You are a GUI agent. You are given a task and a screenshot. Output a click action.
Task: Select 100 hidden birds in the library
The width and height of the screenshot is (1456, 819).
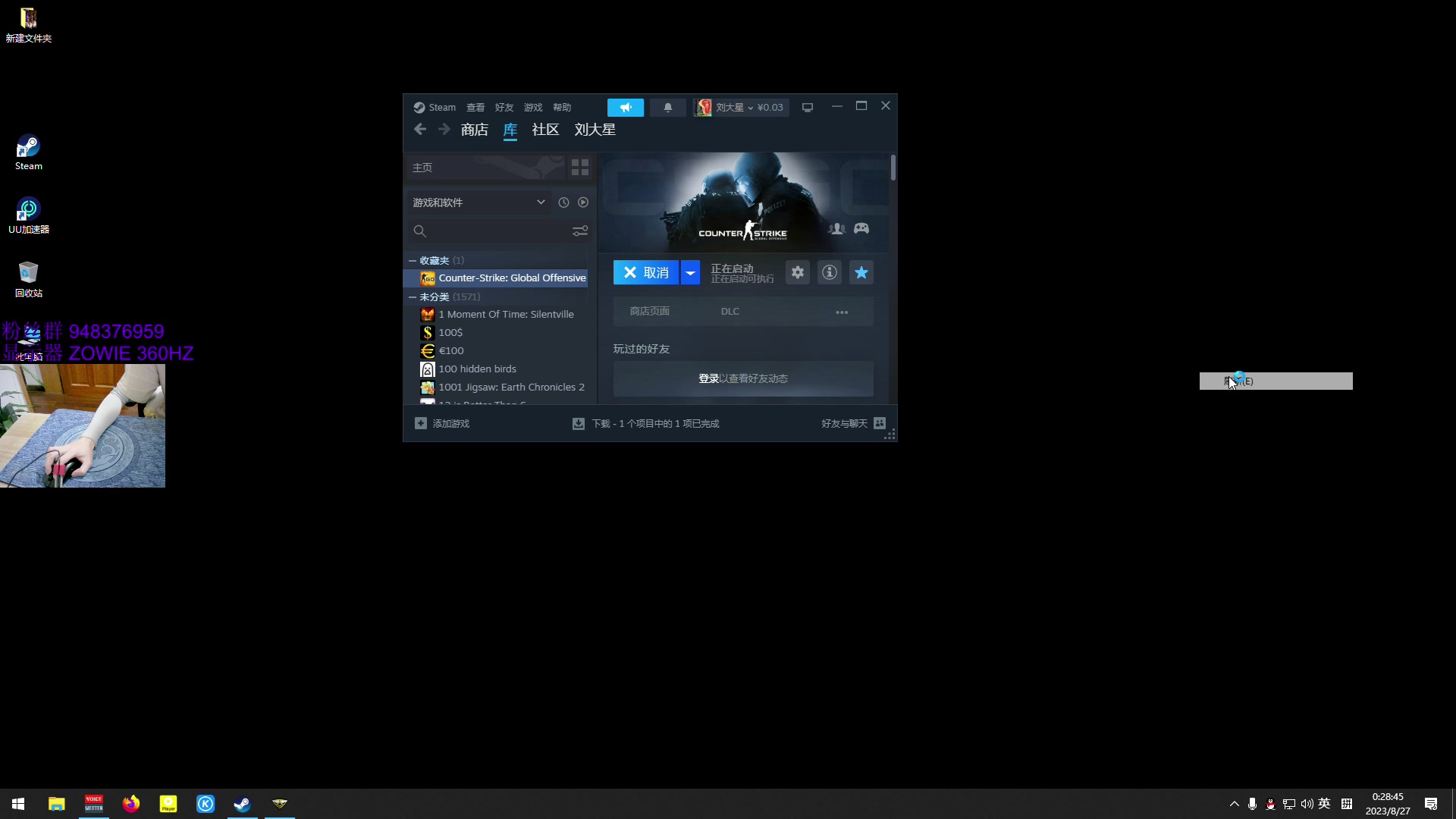(x=496, y=369)
